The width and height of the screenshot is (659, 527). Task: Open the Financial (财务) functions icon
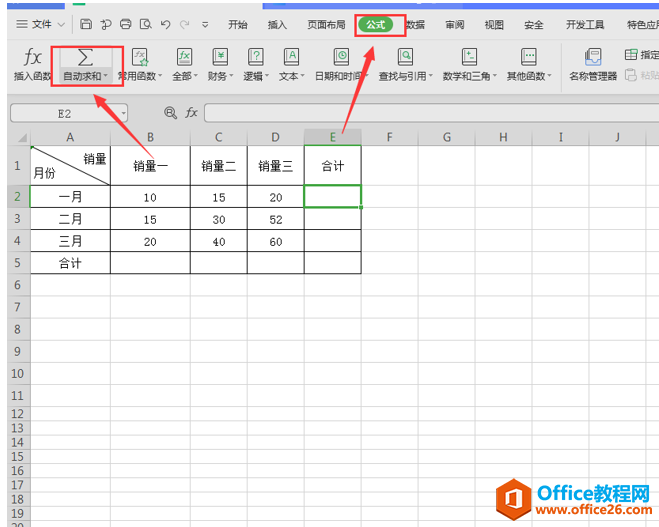point(220,57)
